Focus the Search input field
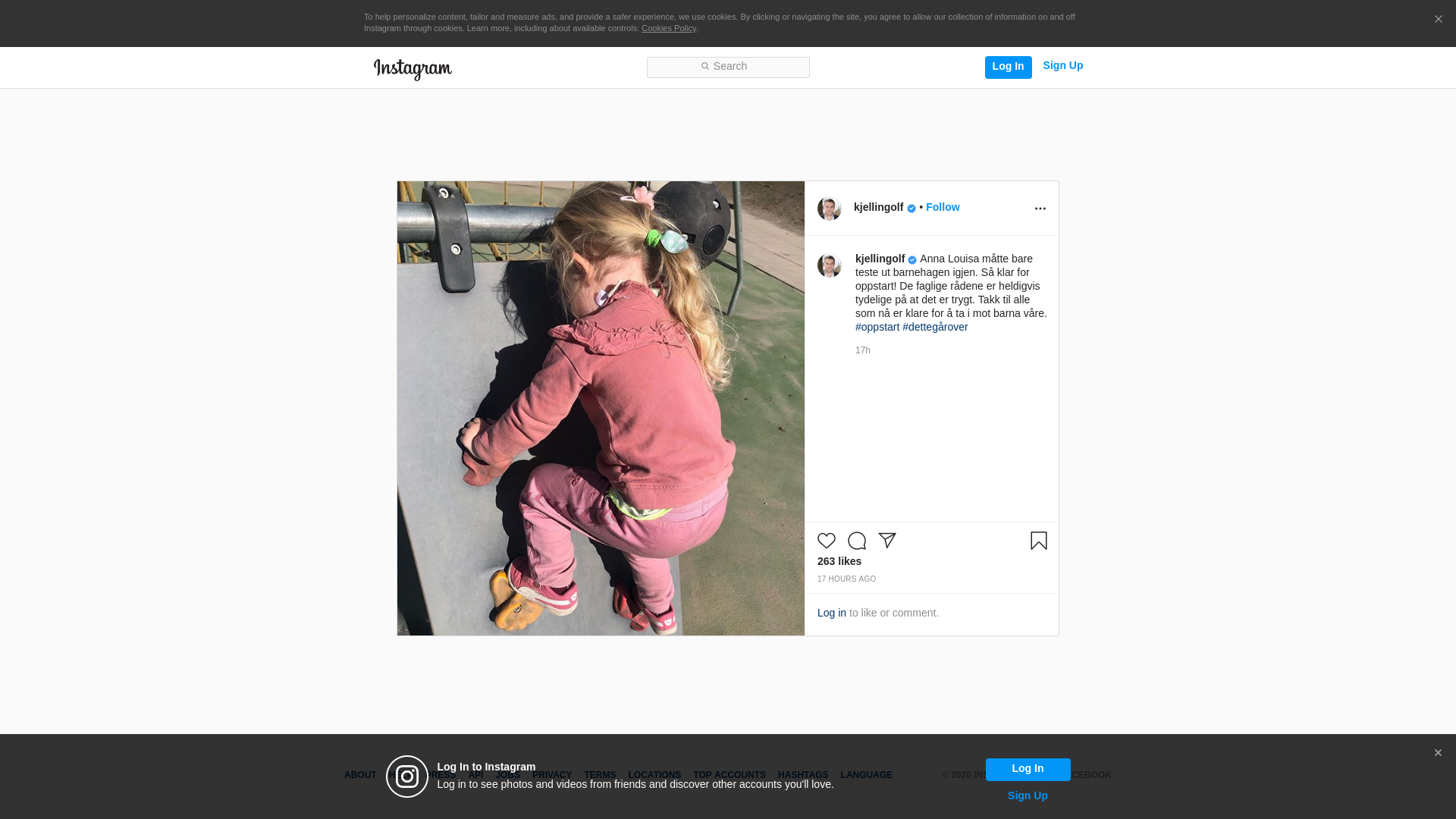Image resolution: width=1456 pixels, height=819 pixels. pos(728,67)
